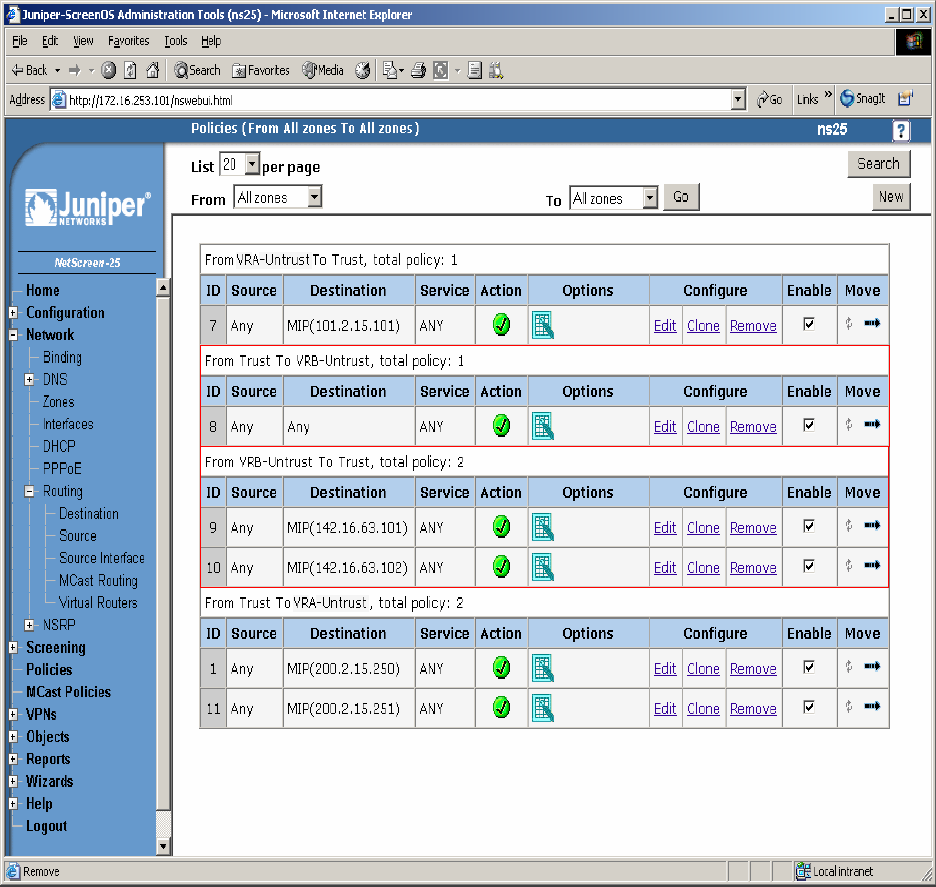Open the Search toolbar button
Viewport: 936px width, 887px height.
[x=197, y=70]
